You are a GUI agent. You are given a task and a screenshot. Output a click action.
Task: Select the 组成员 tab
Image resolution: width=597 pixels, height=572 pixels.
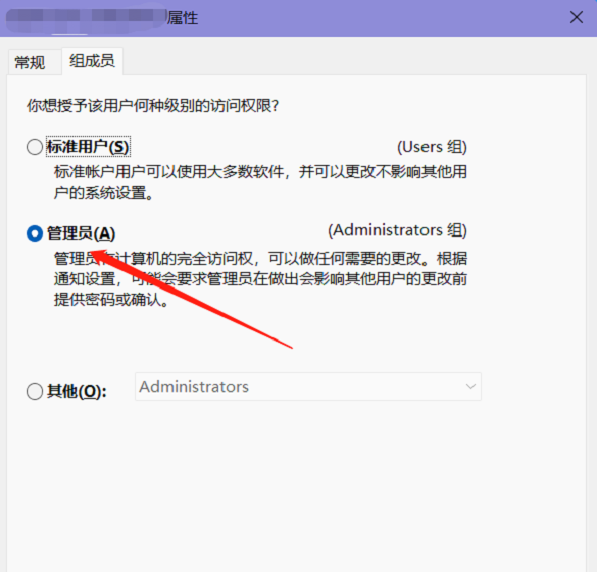[92, 61]
